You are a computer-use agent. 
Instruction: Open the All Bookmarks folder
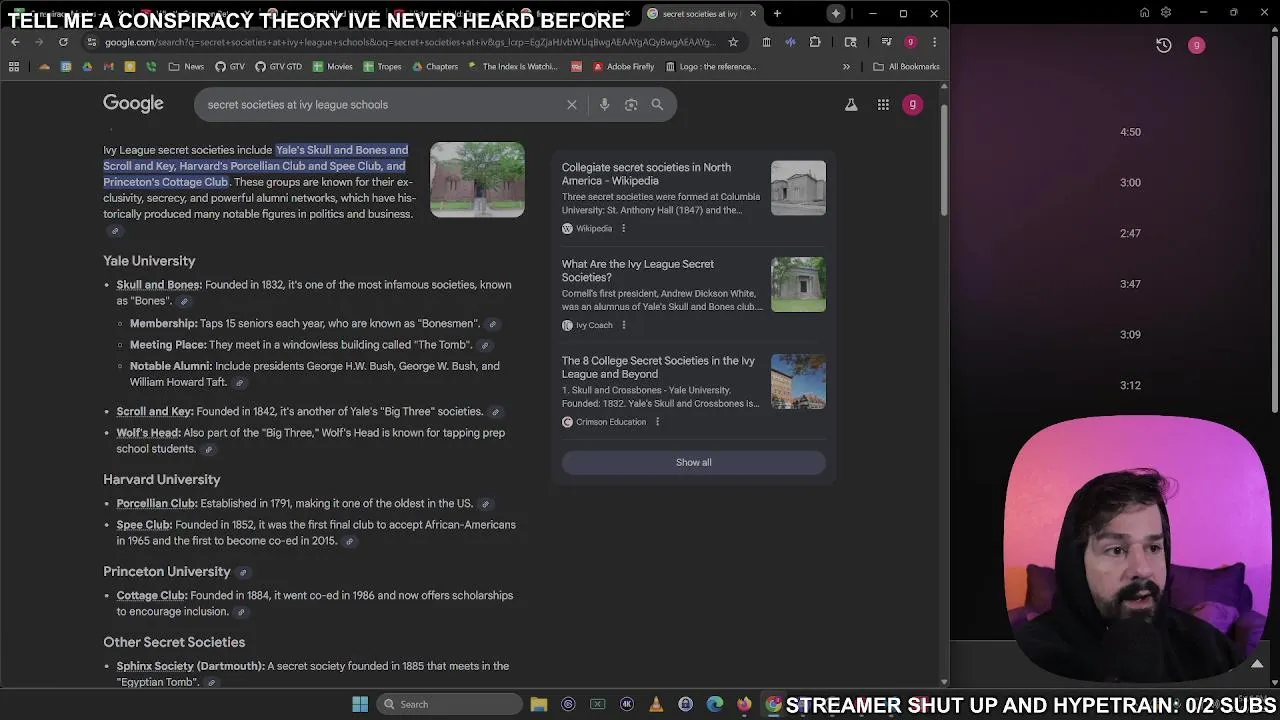tap(907, 67)
